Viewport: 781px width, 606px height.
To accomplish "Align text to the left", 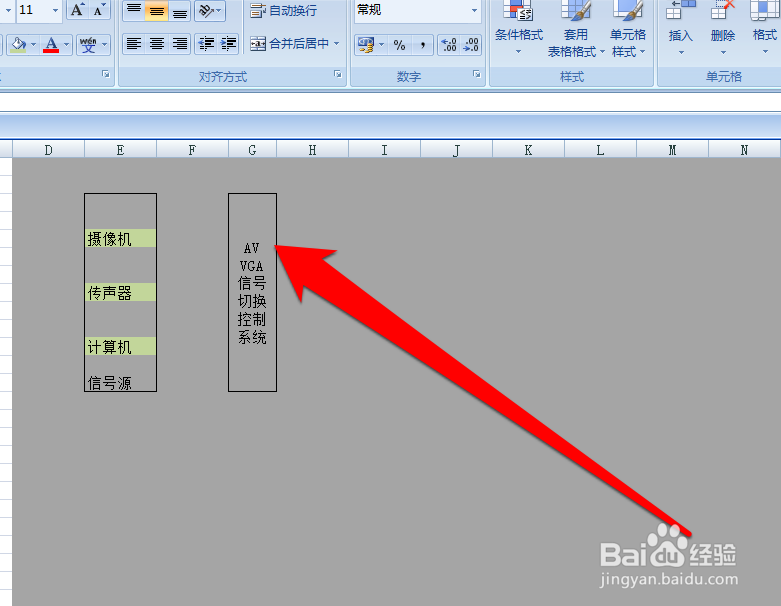I will (133, 44).
